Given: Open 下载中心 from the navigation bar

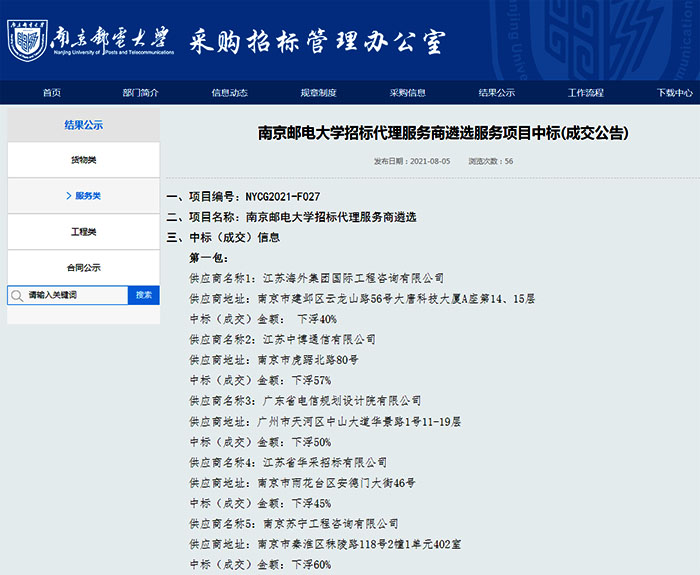Looking at the screenshot, I should pos(674,93).
